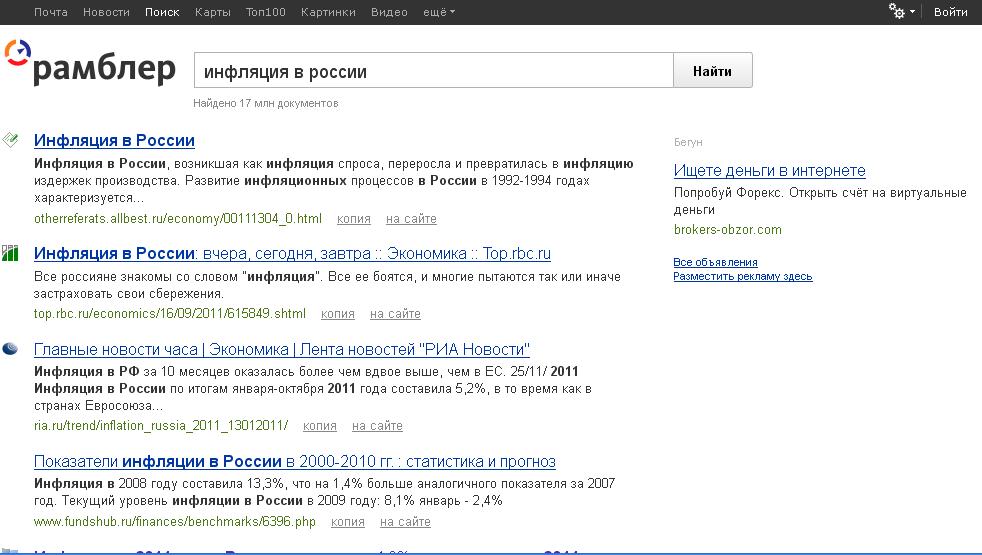Click the 'Бегун' ad label
982x555 pixels.
click(688, 142)
